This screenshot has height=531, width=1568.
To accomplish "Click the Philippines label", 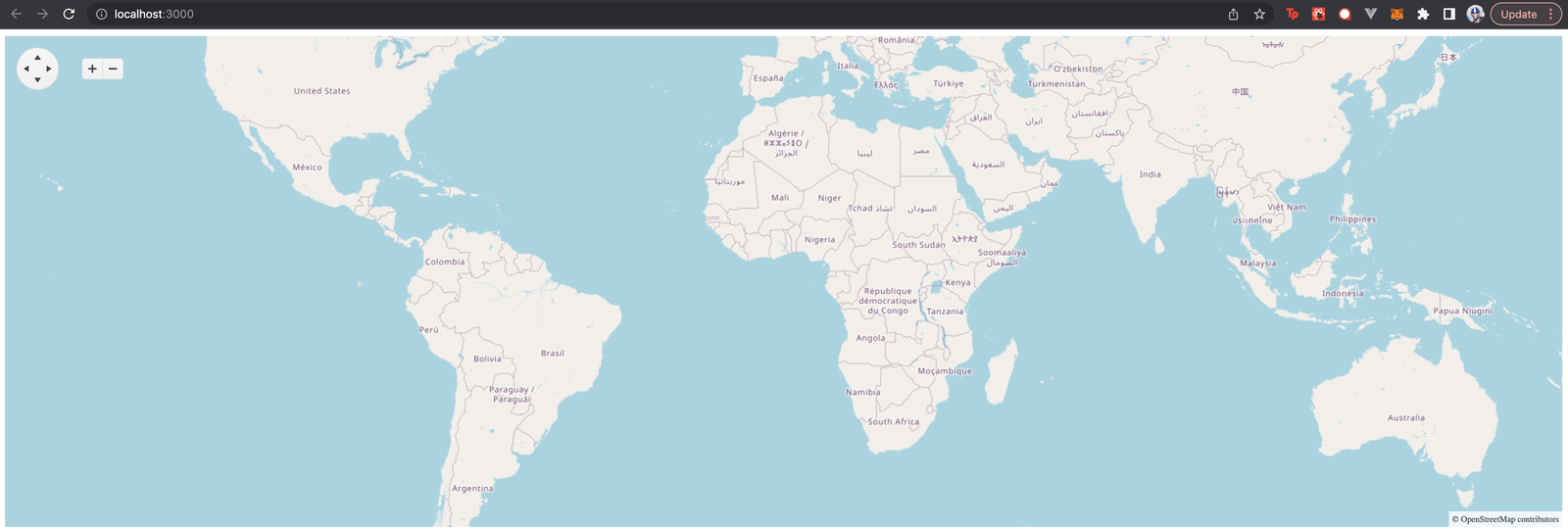I will pos(1352,218).
